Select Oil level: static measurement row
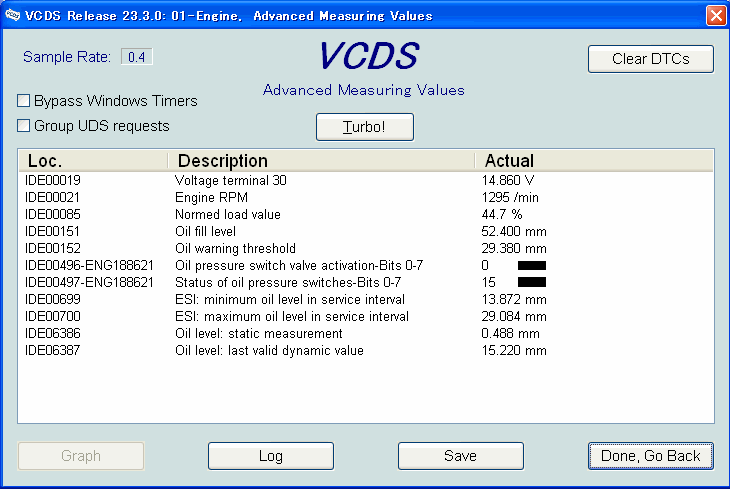 point(258,334)
